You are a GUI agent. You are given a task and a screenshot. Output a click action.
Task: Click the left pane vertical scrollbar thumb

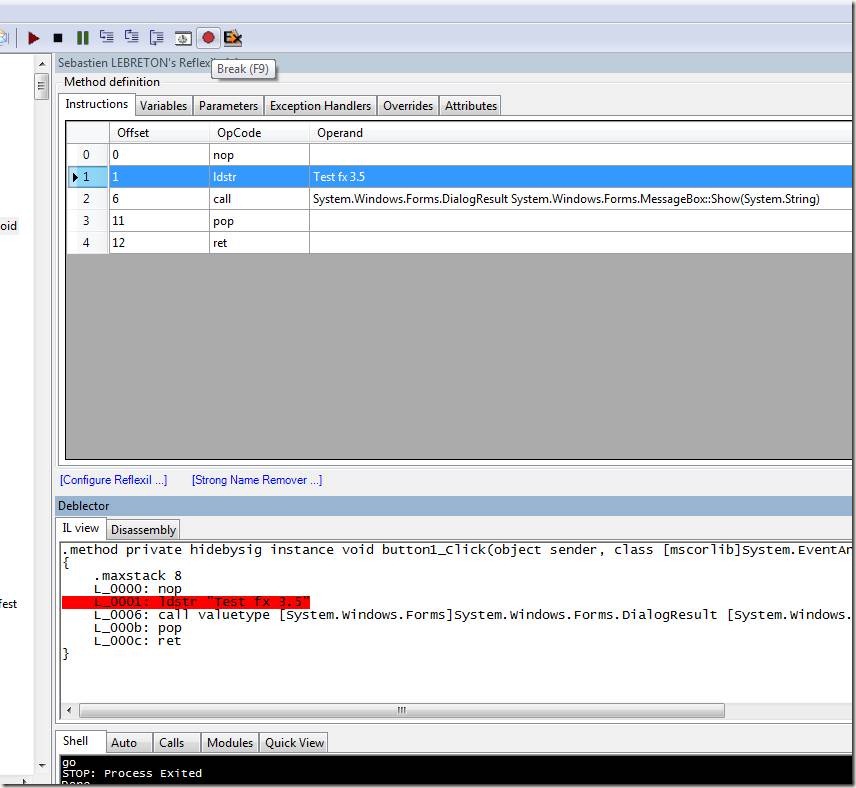click(41, 86)
